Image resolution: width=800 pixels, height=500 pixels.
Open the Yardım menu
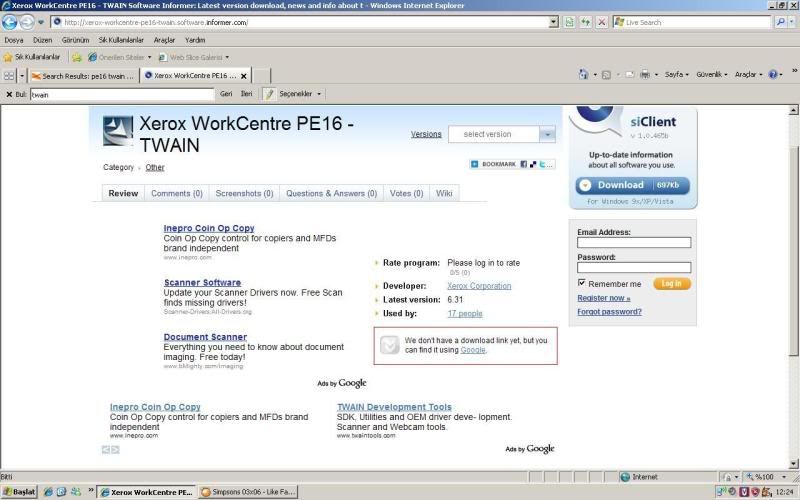coord(195,40)
